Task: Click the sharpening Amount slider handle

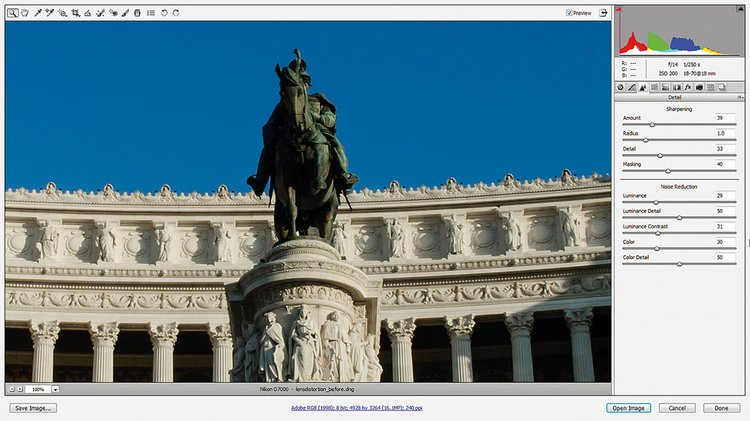Action: 652,125
